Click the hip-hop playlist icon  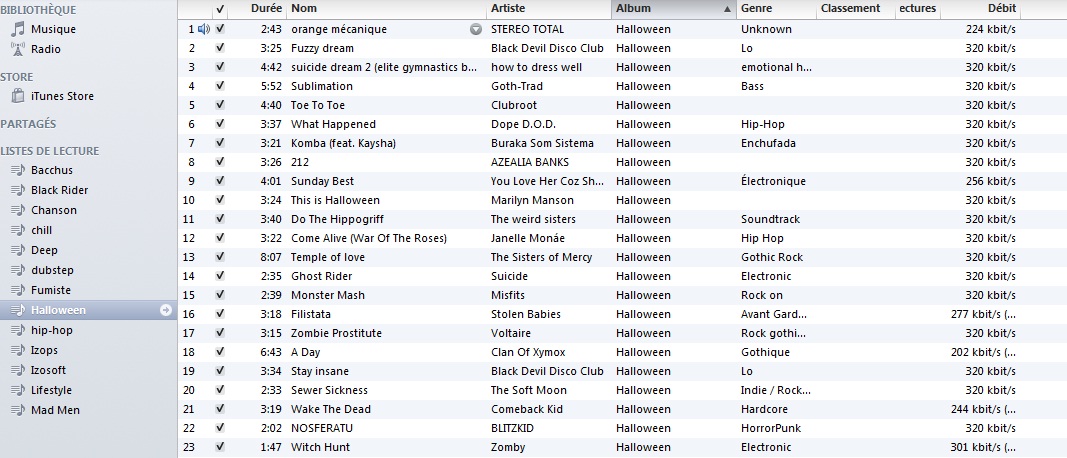(18, 330)
